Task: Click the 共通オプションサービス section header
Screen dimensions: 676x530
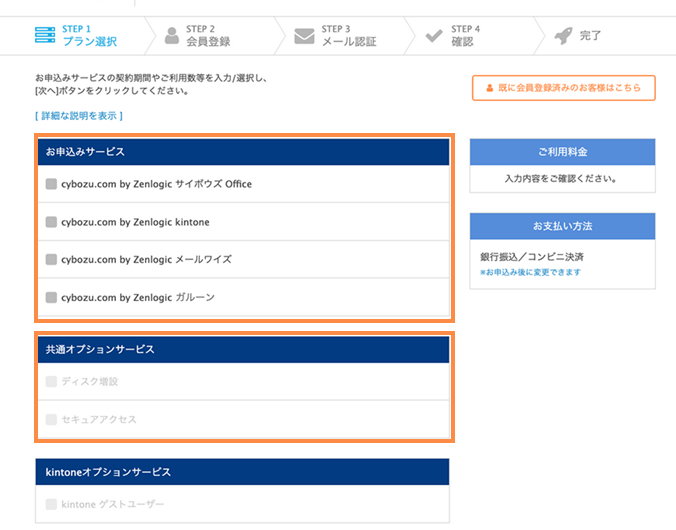Action: [244, 349]
